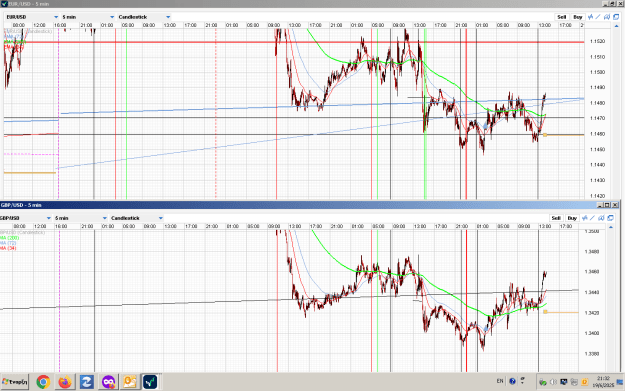Open Google Chrome from taskbar
Image resolution: width=625 pixels, height=391 pixels.
point(43,382)
